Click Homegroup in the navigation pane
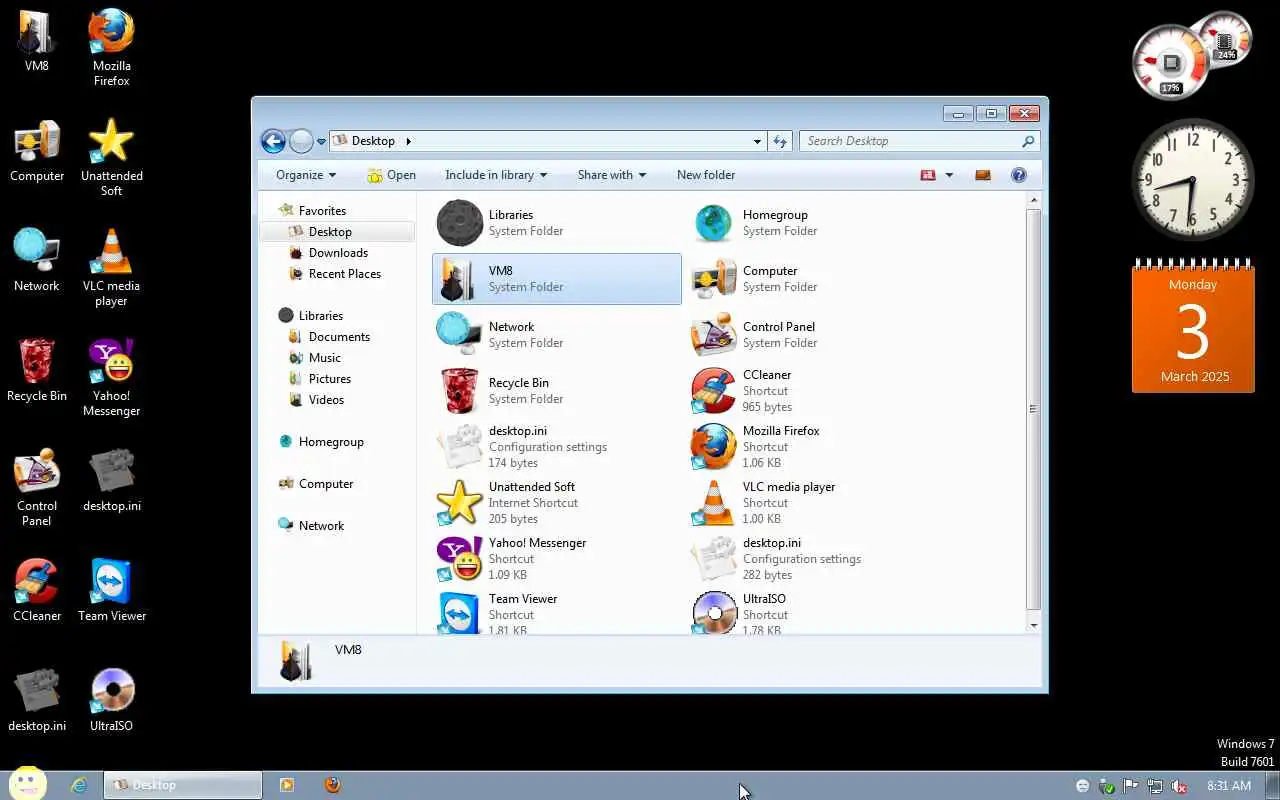This screenshot has height=800, width=1280. tap(331, 442)
